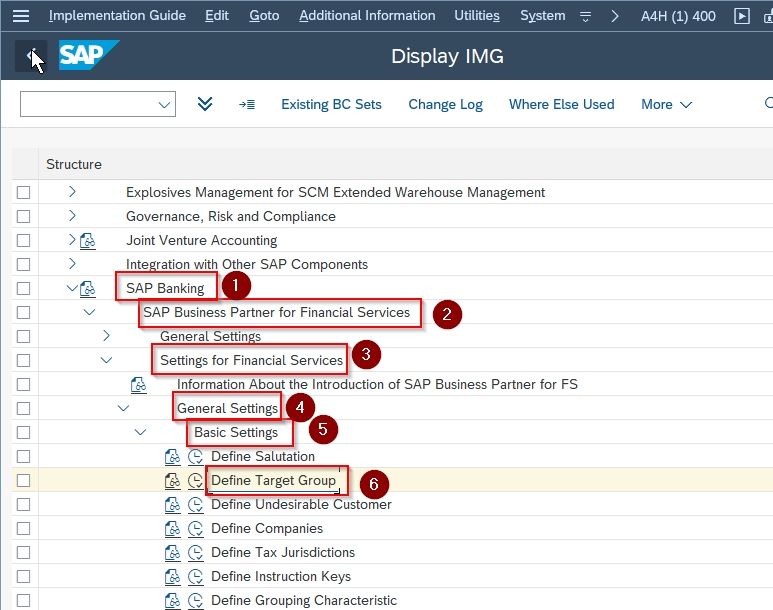Image resolution: width=773 pixels, height=610 pixels.
Task: Open the Implementation Guide menu
Action: tap(117, 16)
